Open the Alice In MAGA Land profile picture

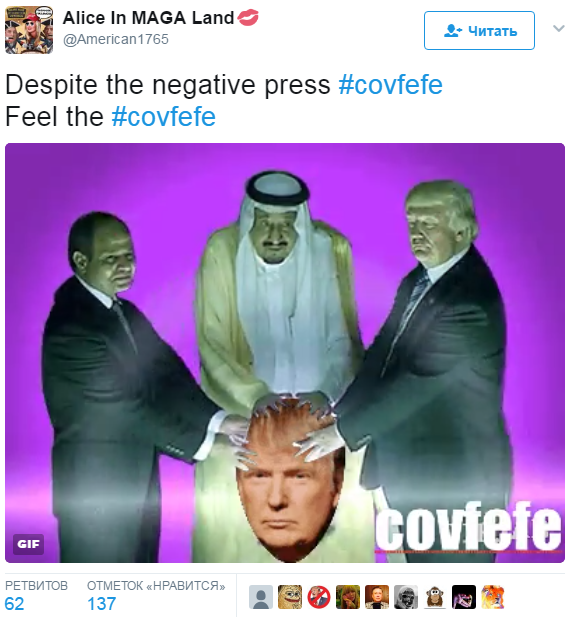coord(29,30)
